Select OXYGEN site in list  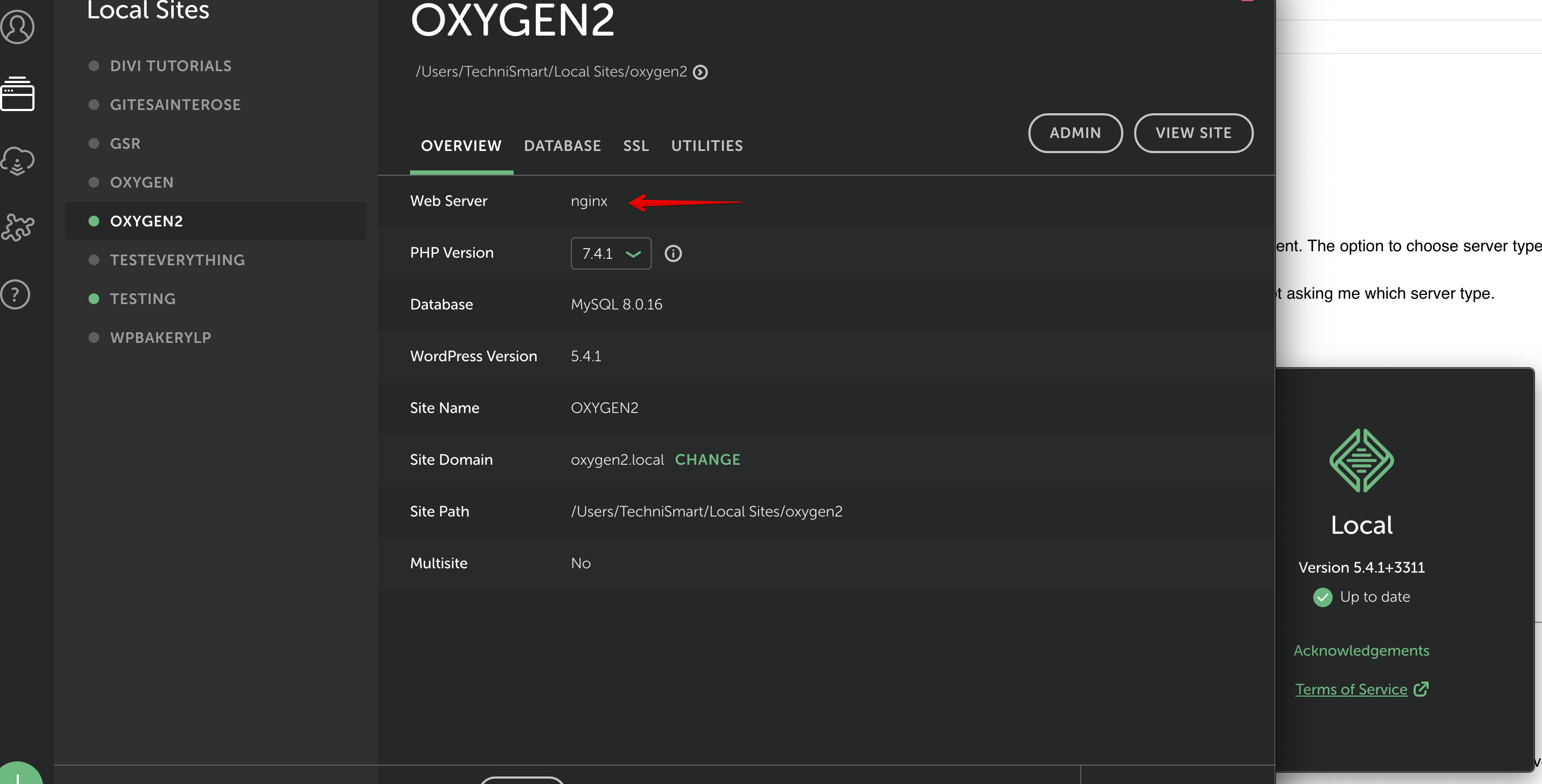(215, 182)
